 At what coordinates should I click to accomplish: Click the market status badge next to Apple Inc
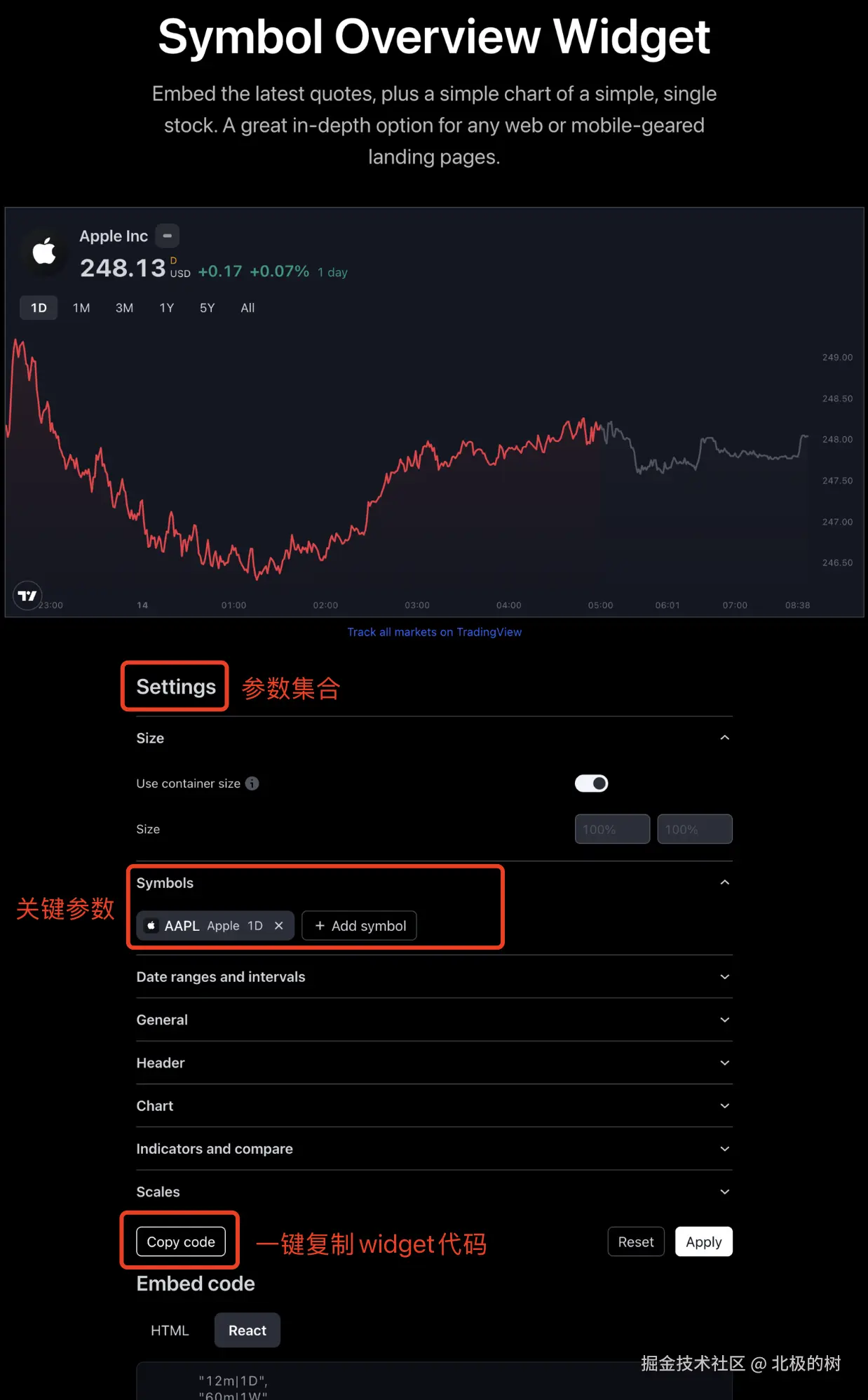click(167, 236)
